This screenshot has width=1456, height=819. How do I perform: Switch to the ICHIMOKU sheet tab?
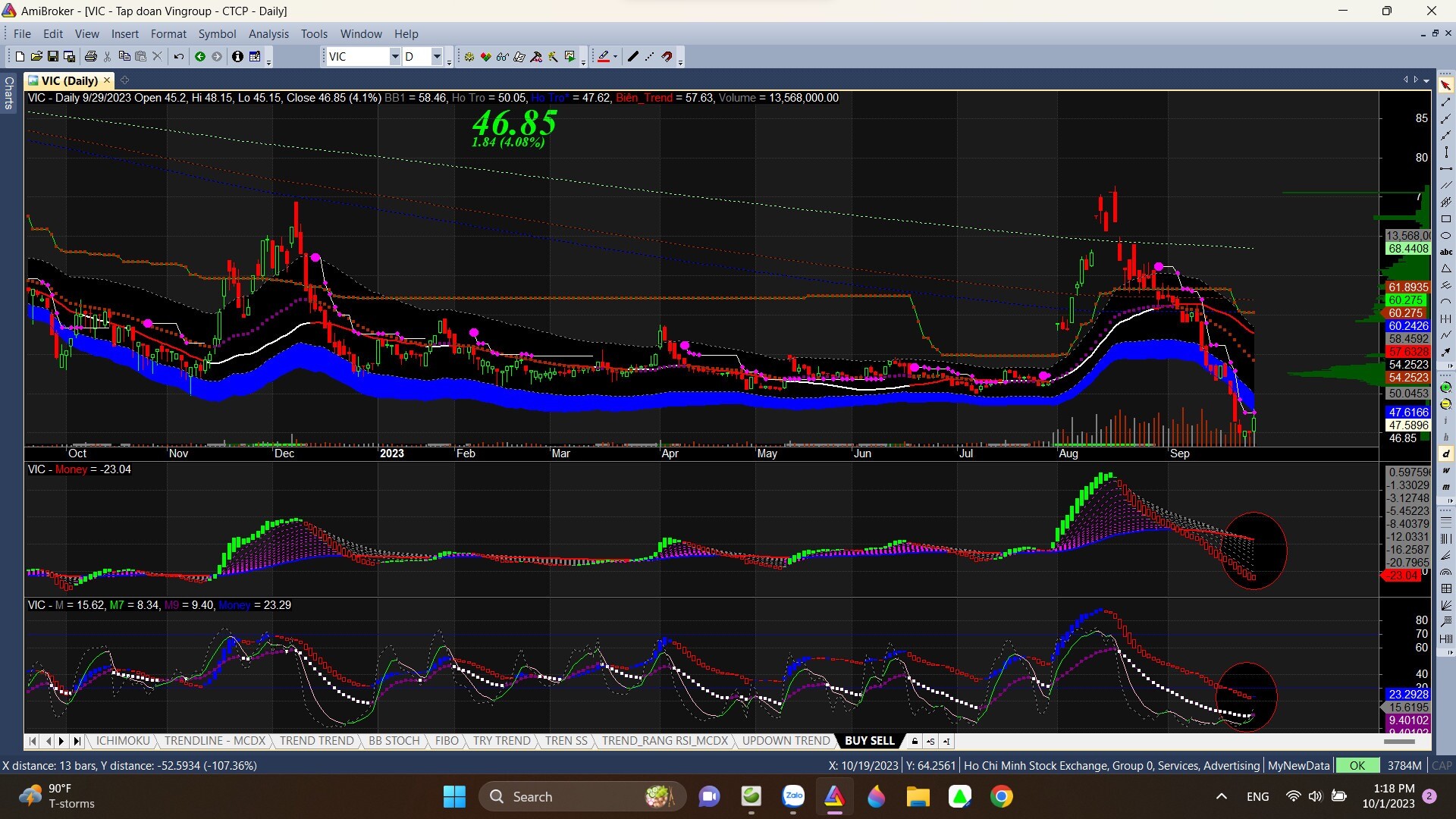[123, 741]
